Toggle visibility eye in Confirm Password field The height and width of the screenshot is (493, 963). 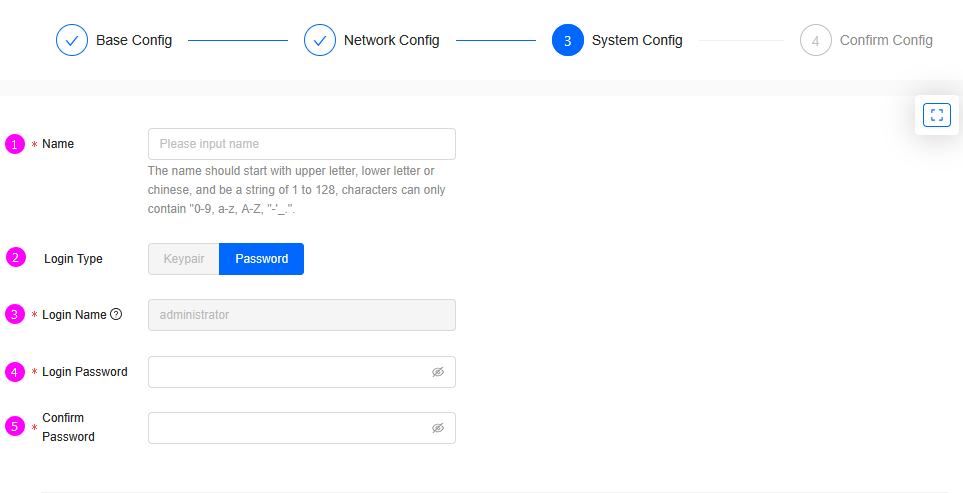(x=438, y=428)
